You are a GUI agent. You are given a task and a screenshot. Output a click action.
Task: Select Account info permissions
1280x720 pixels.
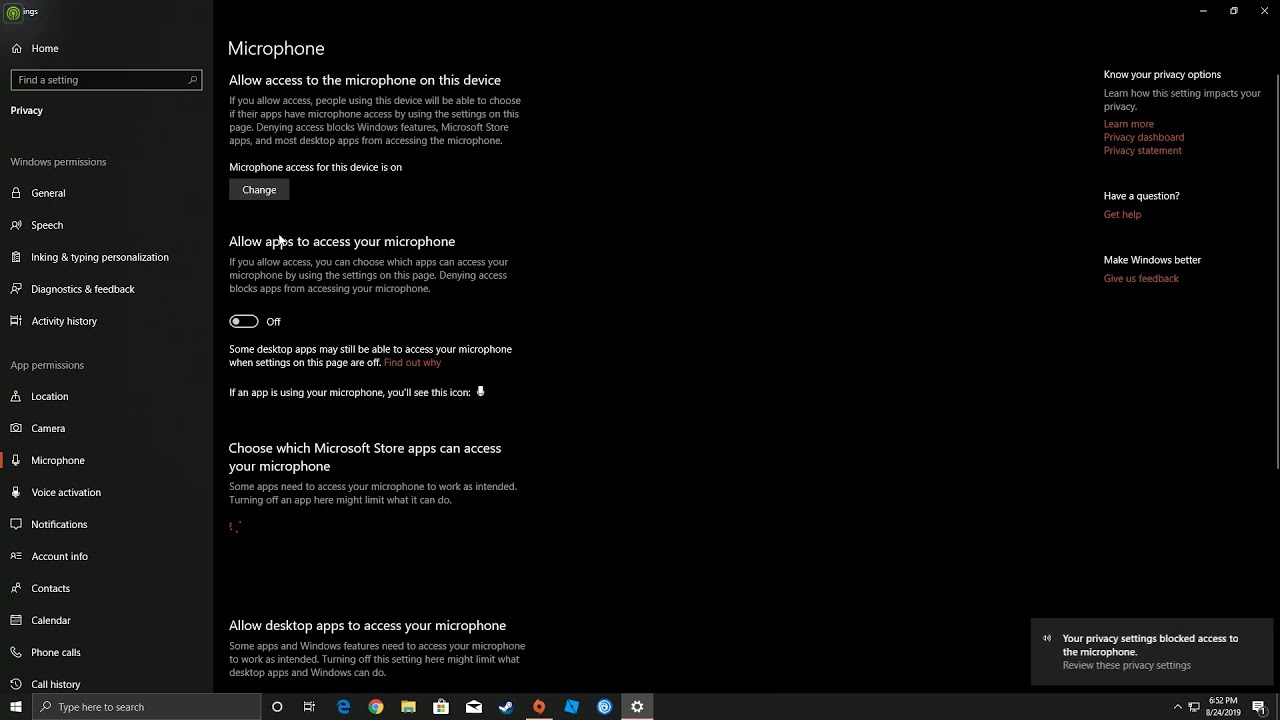[x=50, y=556]
